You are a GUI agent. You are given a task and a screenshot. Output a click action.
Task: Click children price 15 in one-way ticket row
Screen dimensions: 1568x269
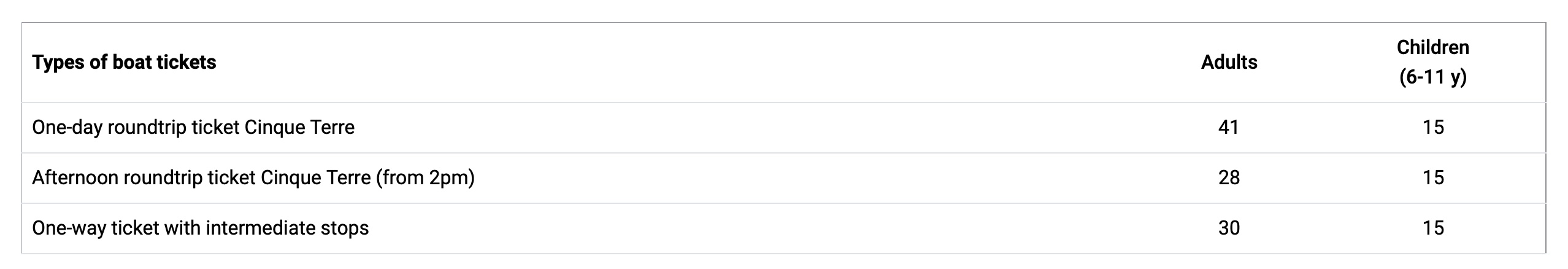pos(1433,228)
